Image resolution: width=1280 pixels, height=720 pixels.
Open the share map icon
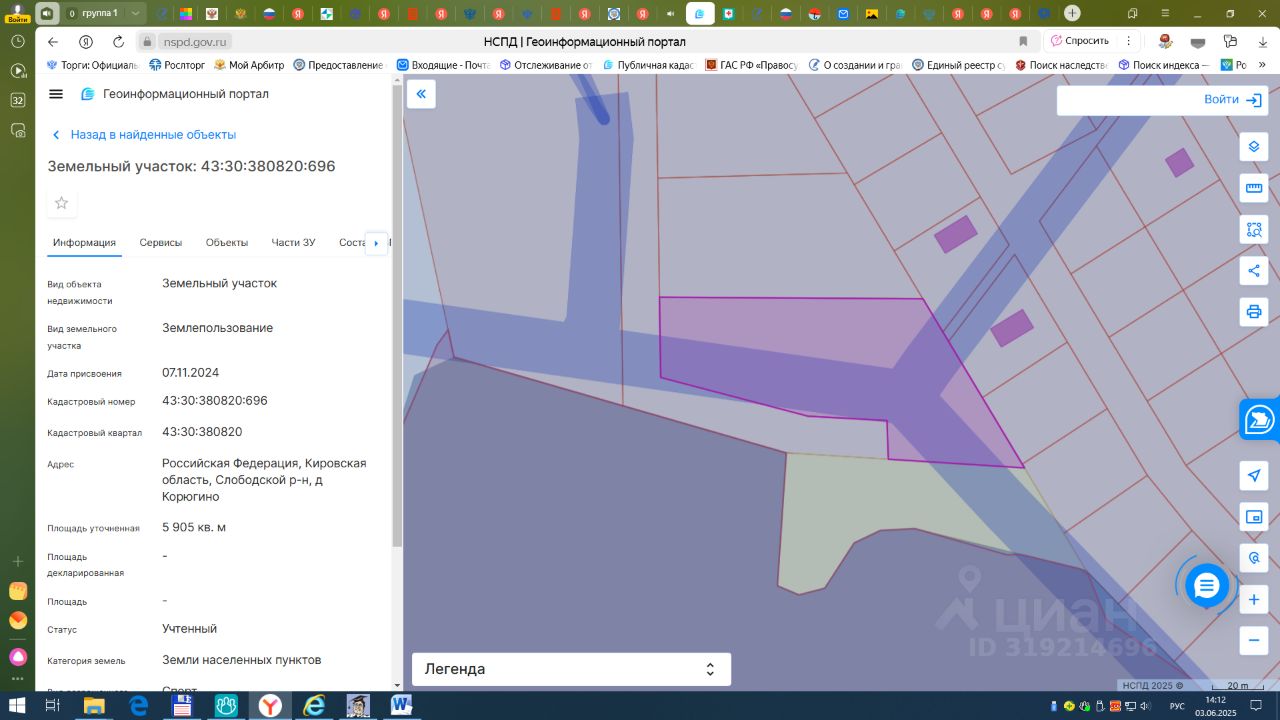pyautogui.click(x=1253, y=270)
